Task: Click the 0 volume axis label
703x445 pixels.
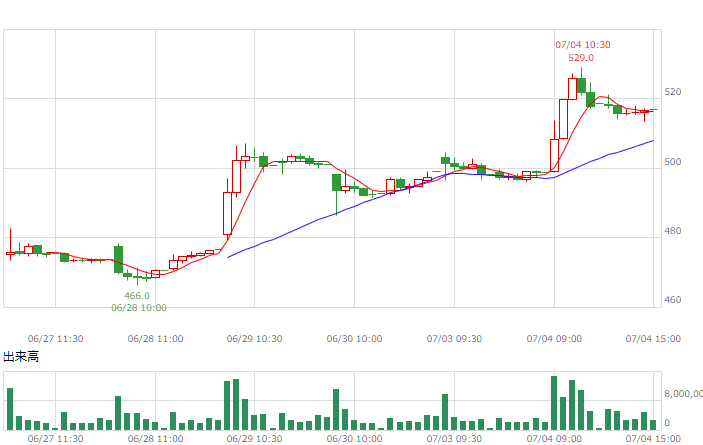Action: 667,423
